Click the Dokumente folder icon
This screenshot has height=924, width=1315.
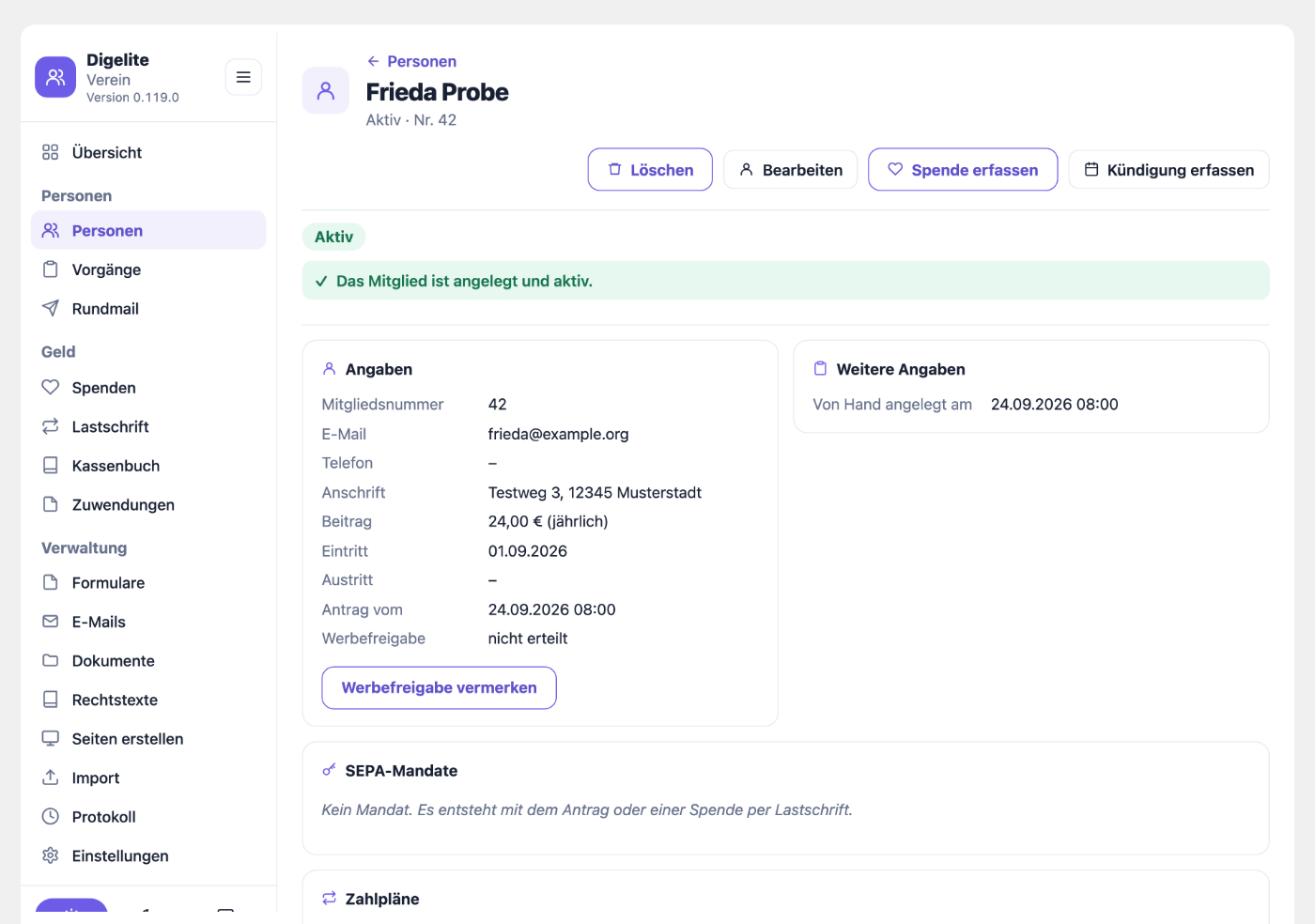tap(51, 660)
